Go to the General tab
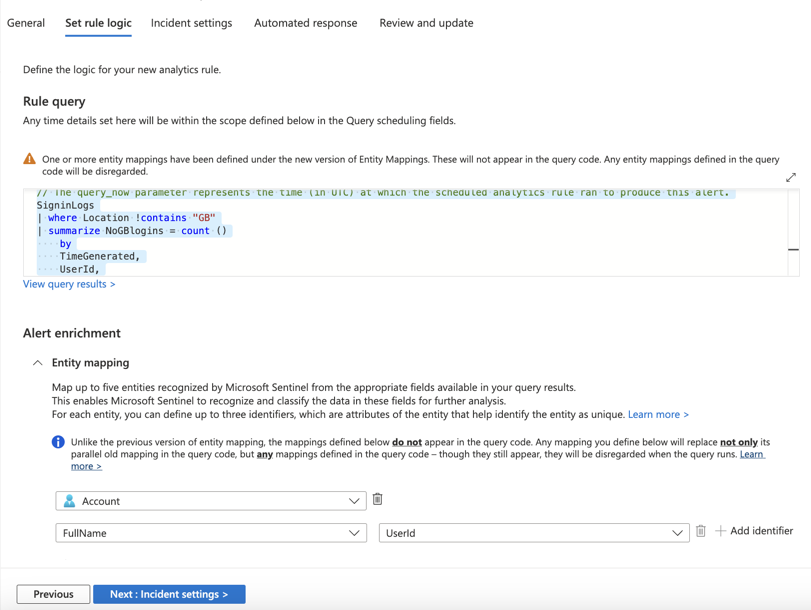 coord(25,22)
